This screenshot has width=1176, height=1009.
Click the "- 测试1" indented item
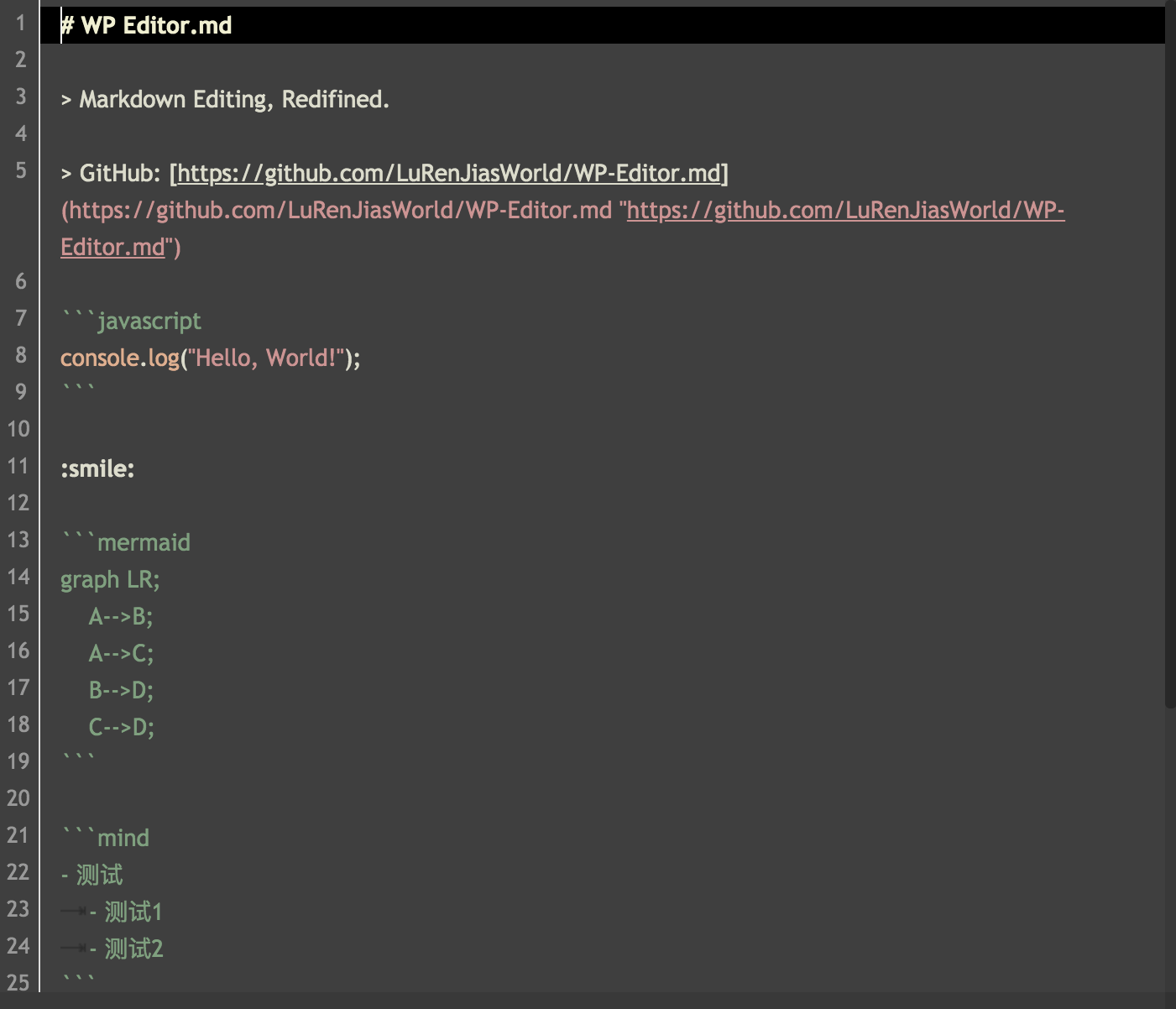pyautogui.click(x=126, y=912)
